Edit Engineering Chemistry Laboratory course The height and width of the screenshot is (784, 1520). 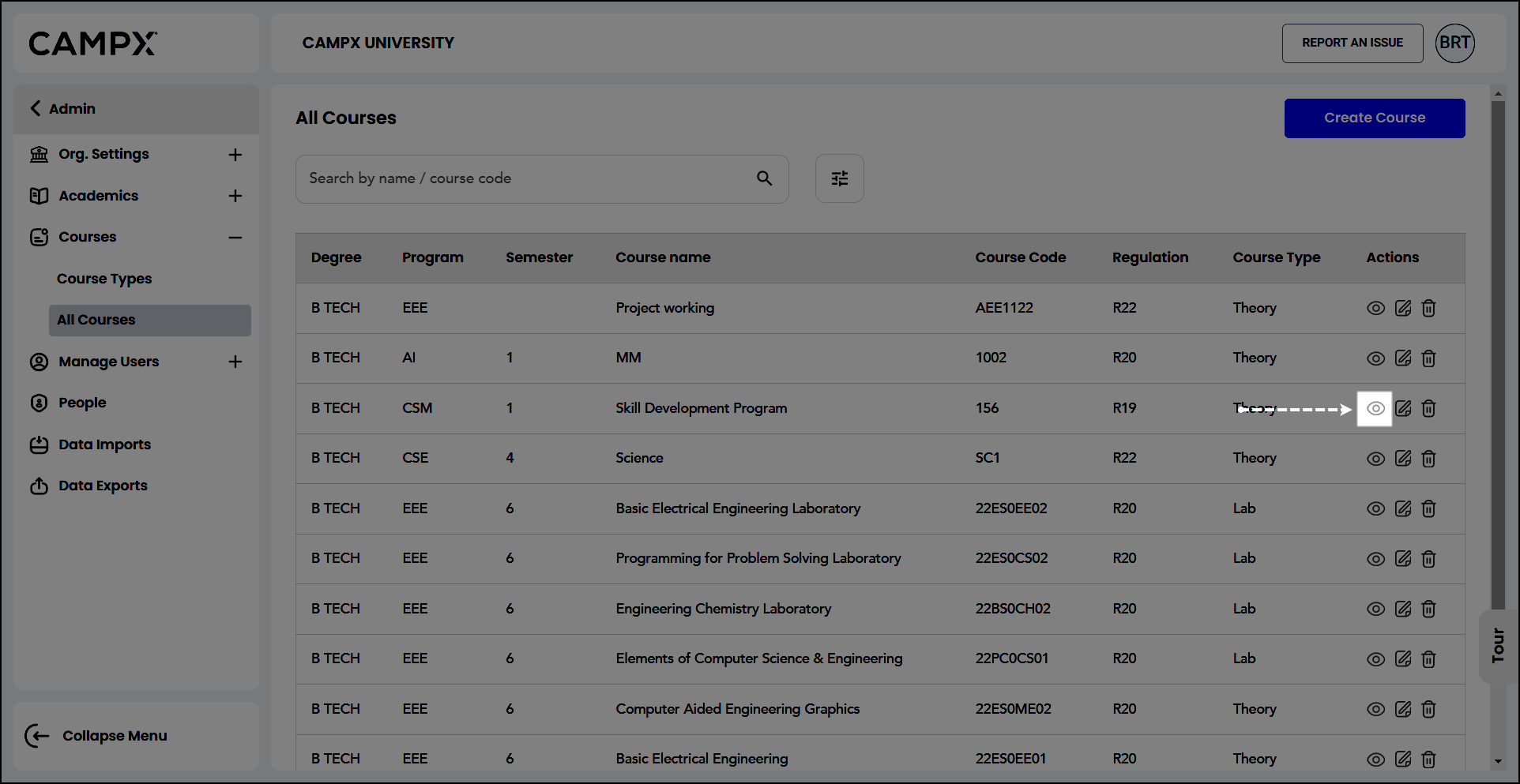[1402, 609]
